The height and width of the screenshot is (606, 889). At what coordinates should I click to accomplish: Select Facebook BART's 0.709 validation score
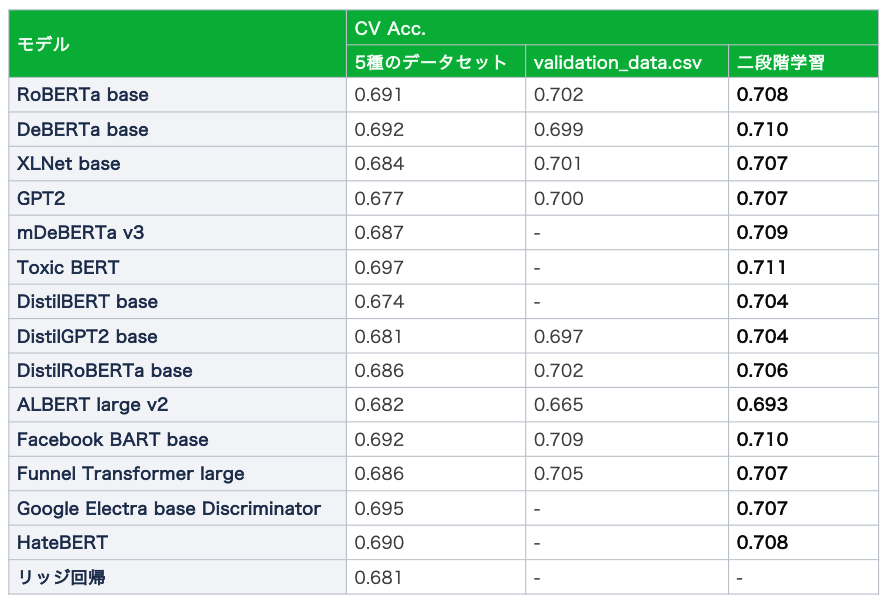click(558, 439)
